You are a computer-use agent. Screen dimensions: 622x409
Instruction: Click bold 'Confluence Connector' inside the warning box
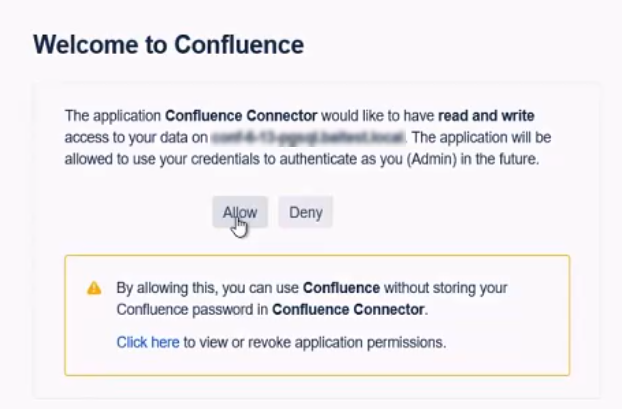coord(349,310)
